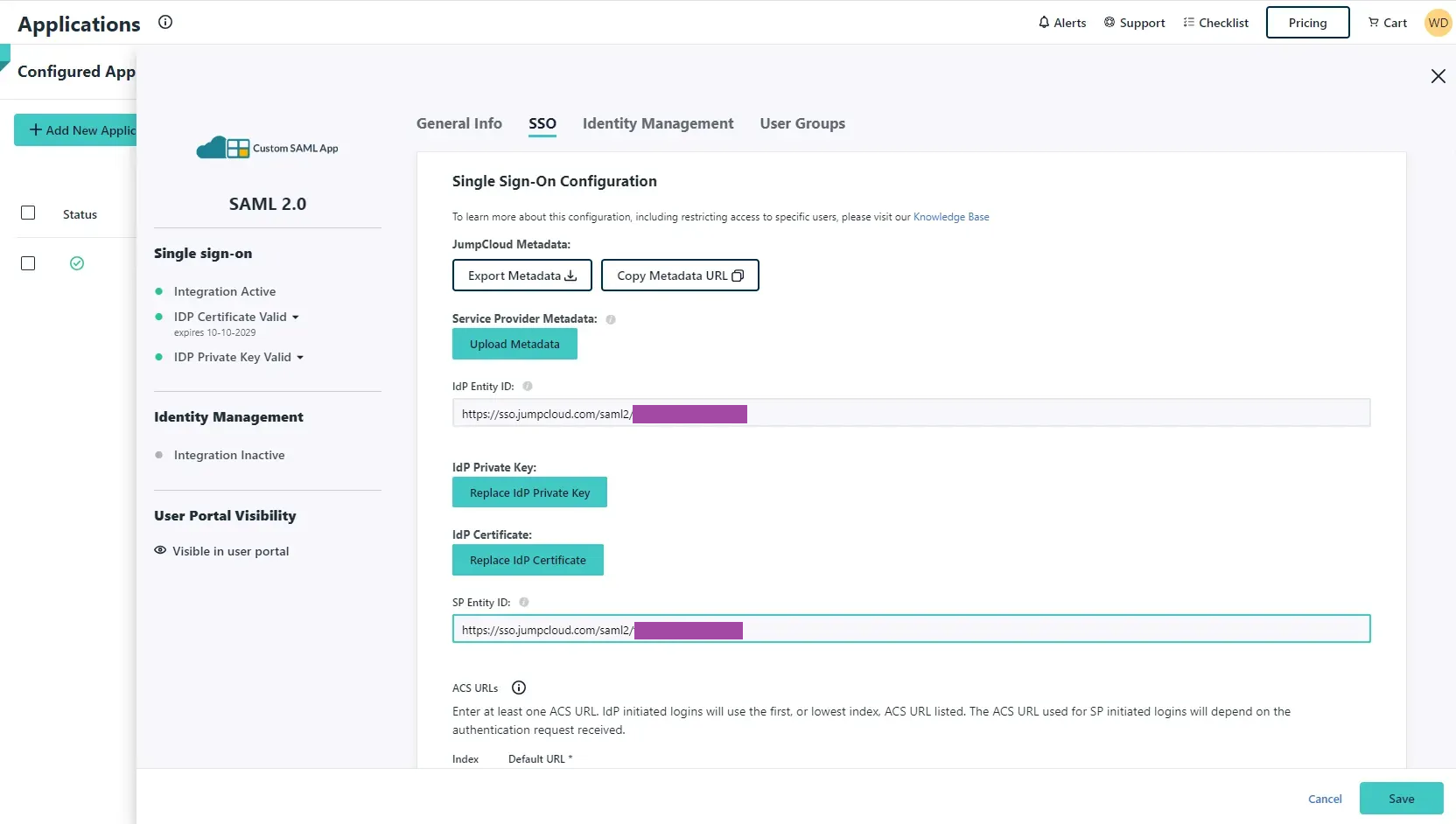Click Default URL column label
1456x824 pixels.
click(x=540, y=759)
